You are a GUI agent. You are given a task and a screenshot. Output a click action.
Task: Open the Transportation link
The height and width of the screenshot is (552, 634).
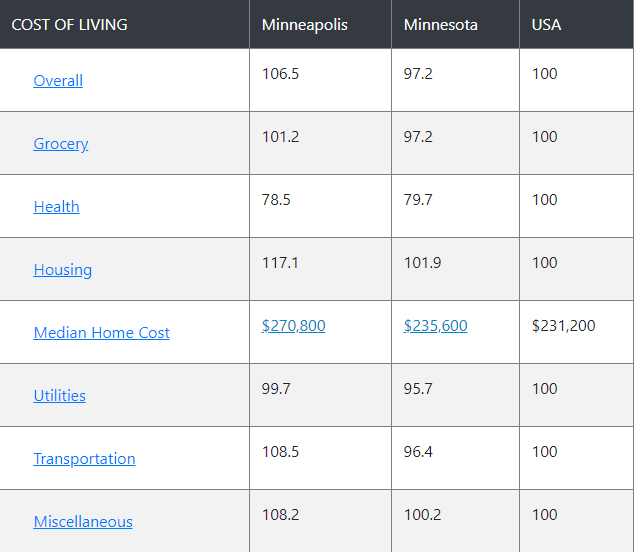pyautogui.click(x=84, y=459)
